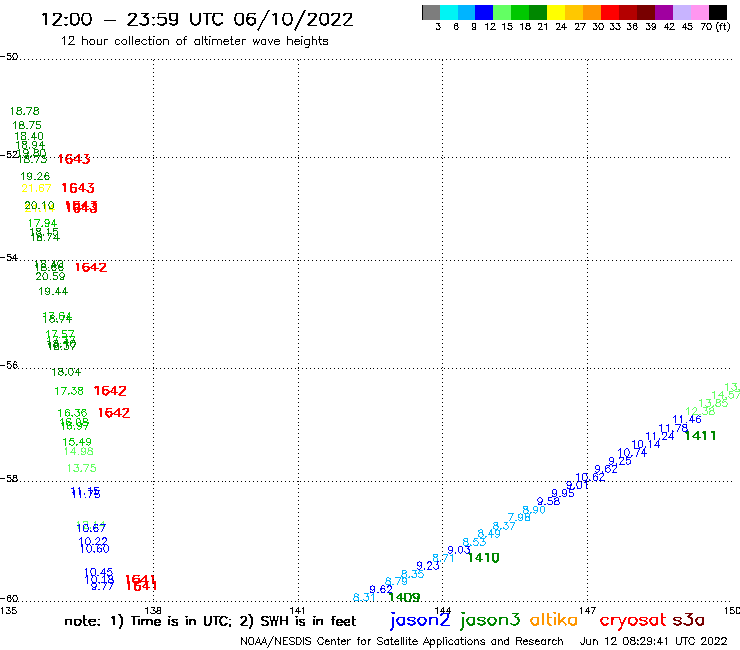The image size is (740, 650).
Task: Click the 'cryosat' satellite legend label
Action: [633, 621]
